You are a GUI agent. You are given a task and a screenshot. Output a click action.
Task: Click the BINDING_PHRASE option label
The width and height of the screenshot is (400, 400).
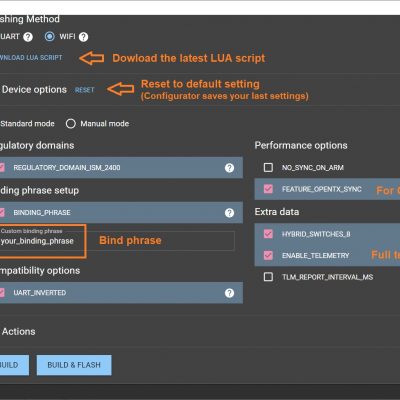(x=42, y=213)
